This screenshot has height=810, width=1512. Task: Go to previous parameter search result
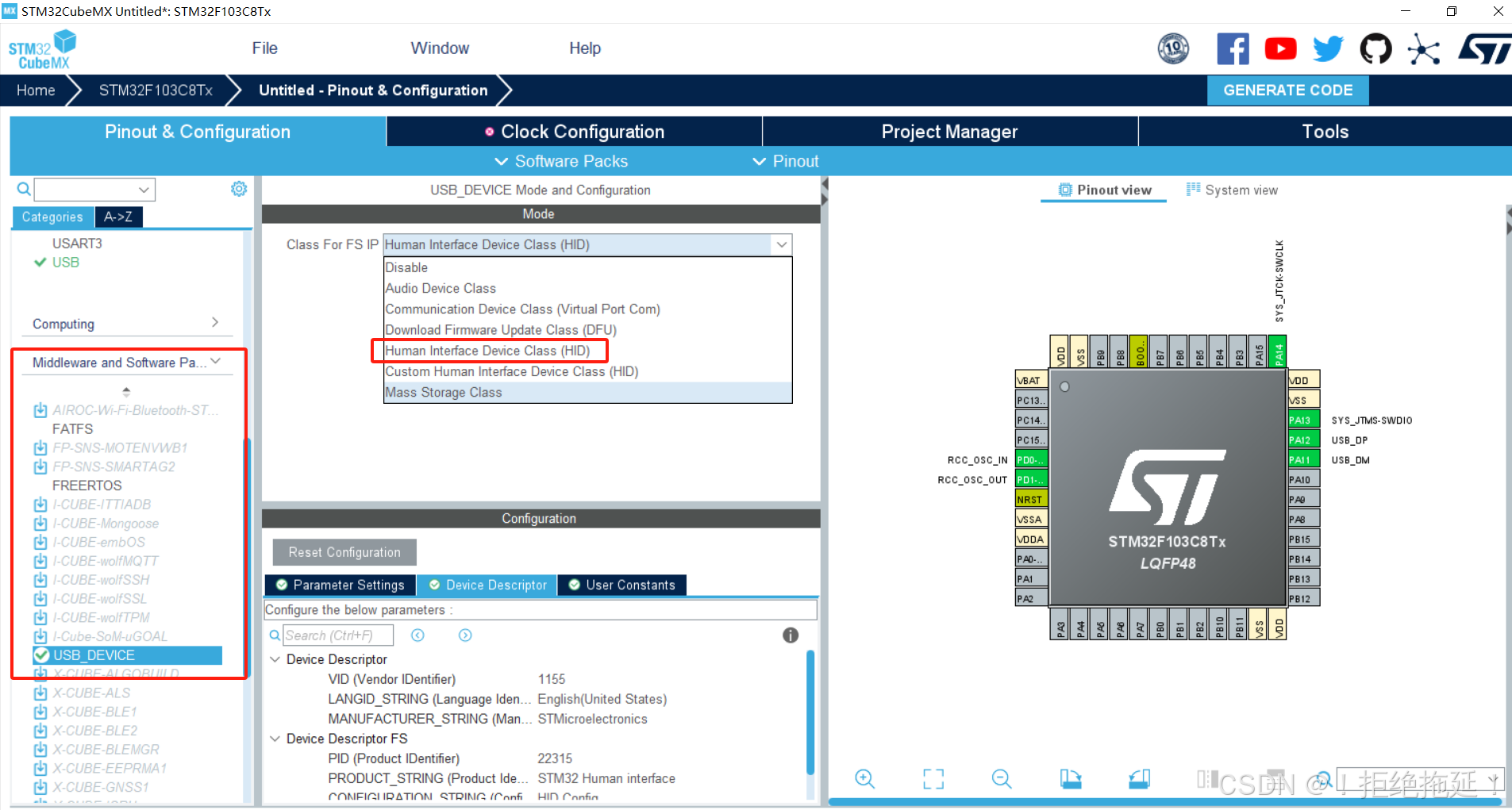[417, 635]
